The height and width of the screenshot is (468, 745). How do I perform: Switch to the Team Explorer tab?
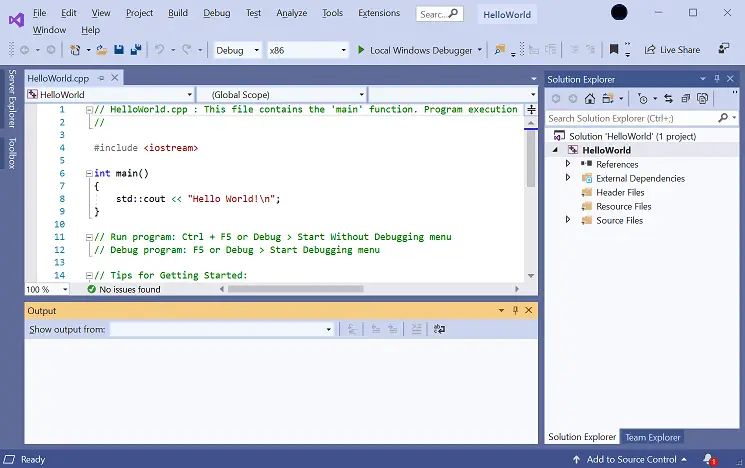652,437
